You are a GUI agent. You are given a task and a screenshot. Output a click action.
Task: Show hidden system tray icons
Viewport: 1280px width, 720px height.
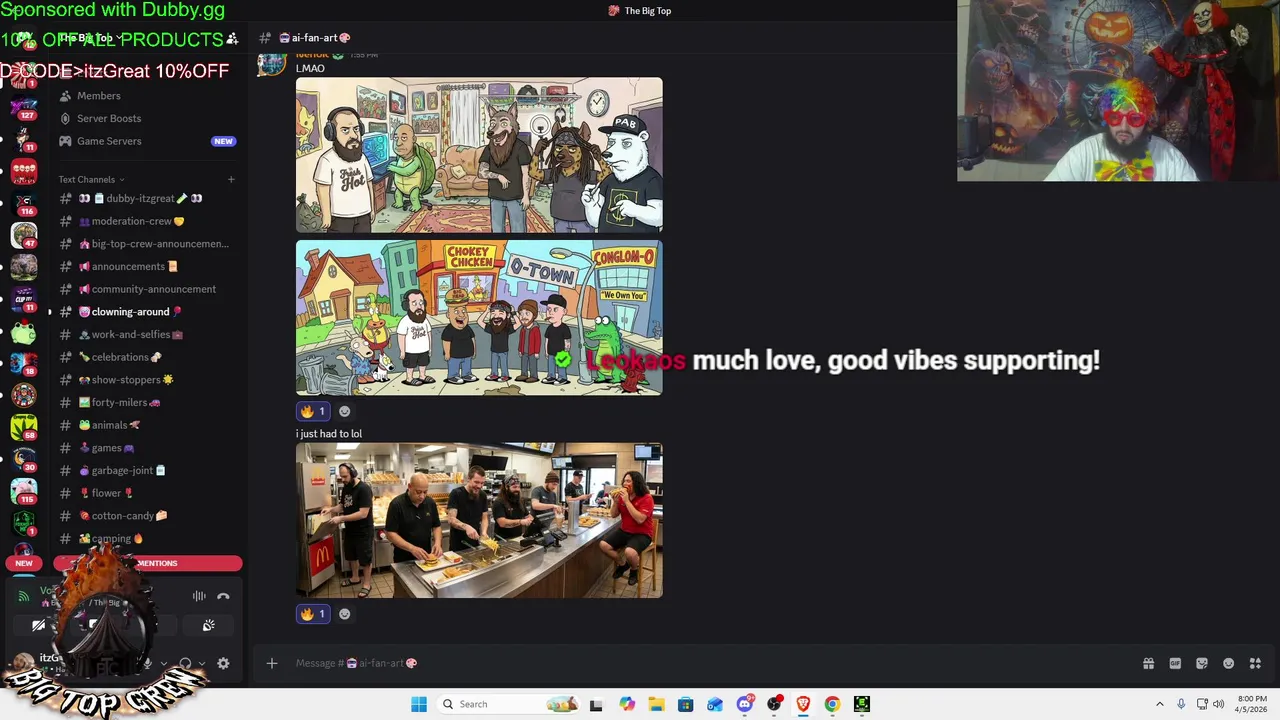[1159, 704]
